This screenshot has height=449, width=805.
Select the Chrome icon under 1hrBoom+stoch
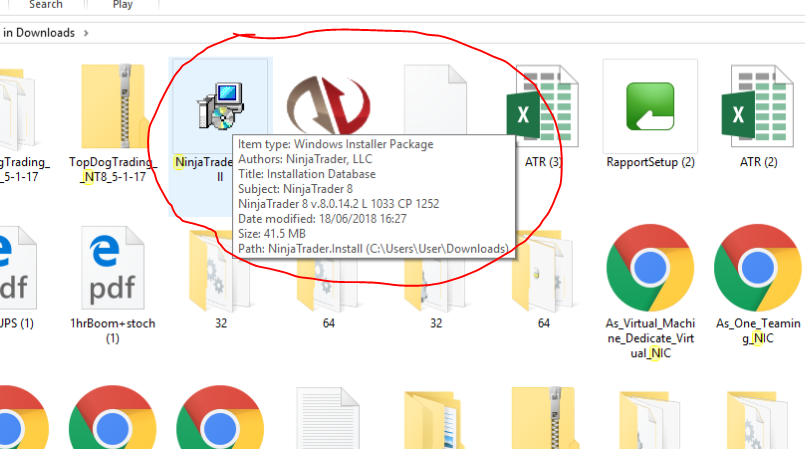coord(113,418)
